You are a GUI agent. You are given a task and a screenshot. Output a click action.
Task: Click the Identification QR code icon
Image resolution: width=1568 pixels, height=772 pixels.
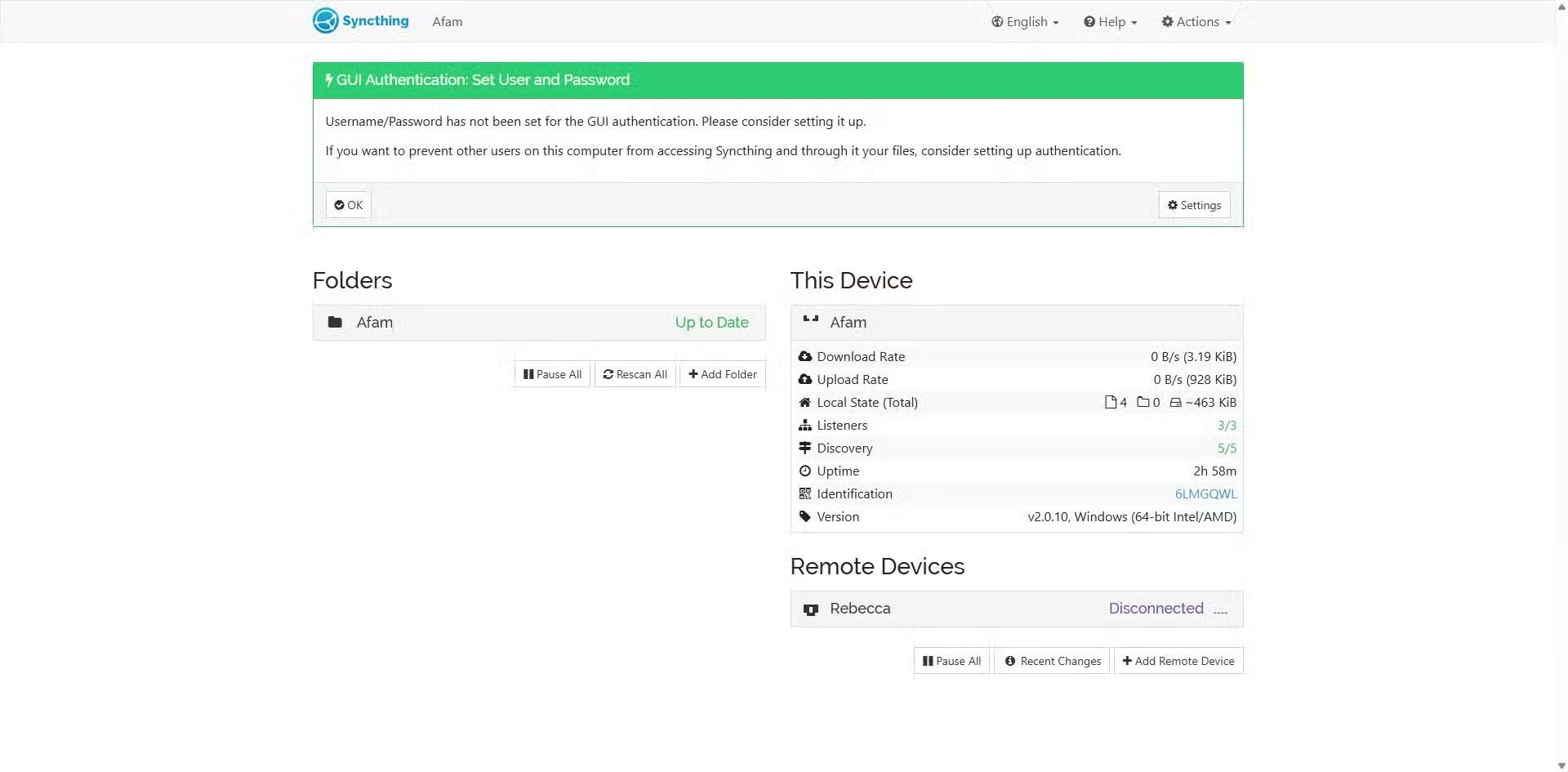806,493
